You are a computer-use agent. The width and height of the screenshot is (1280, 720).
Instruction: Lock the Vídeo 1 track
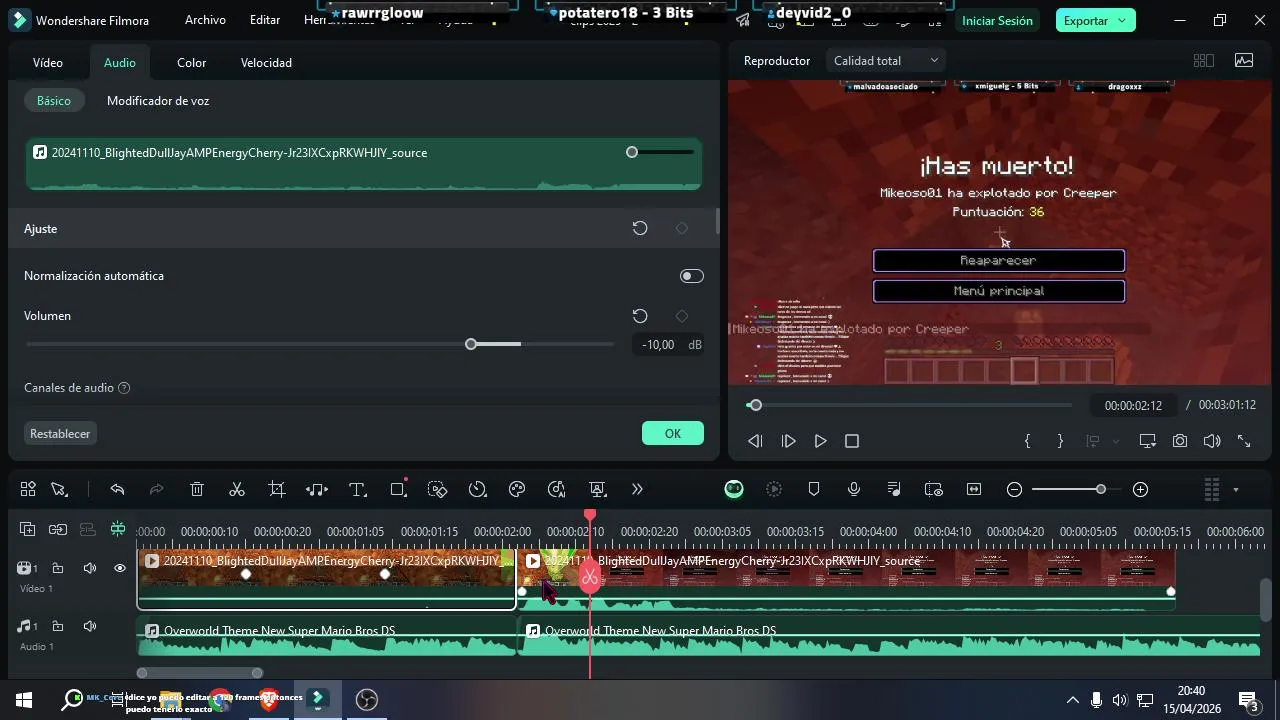58,568
